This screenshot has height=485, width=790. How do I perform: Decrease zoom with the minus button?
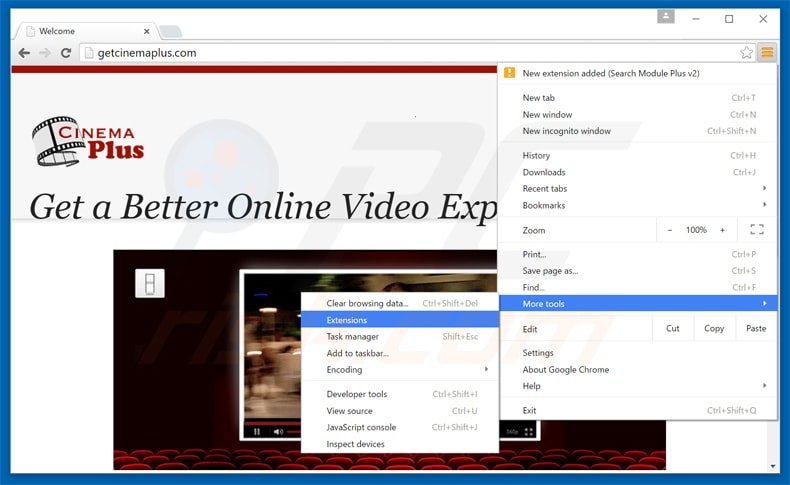(670, 230)
